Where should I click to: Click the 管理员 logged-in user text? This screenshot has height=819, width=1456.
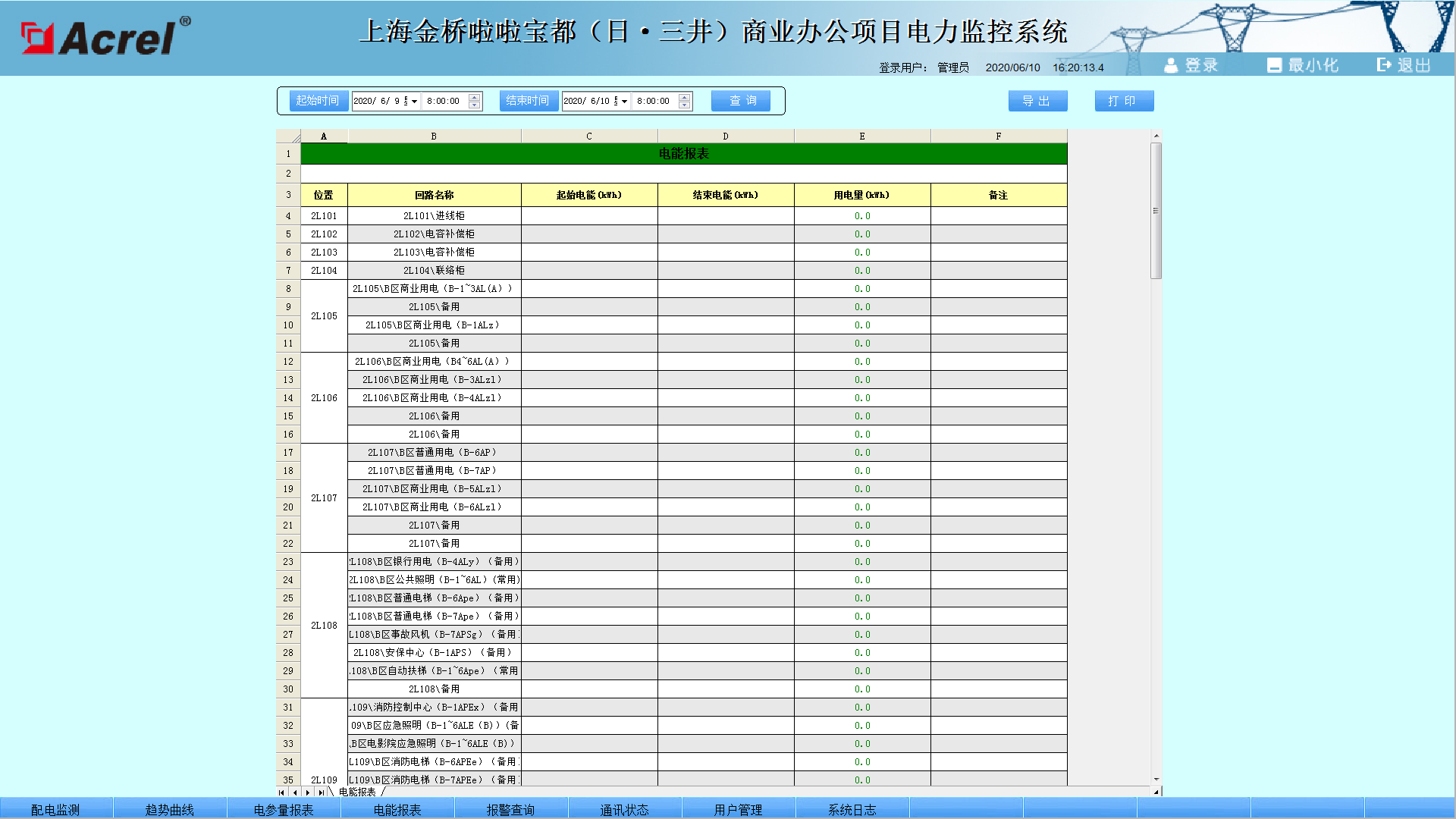(x=953, y=67)
